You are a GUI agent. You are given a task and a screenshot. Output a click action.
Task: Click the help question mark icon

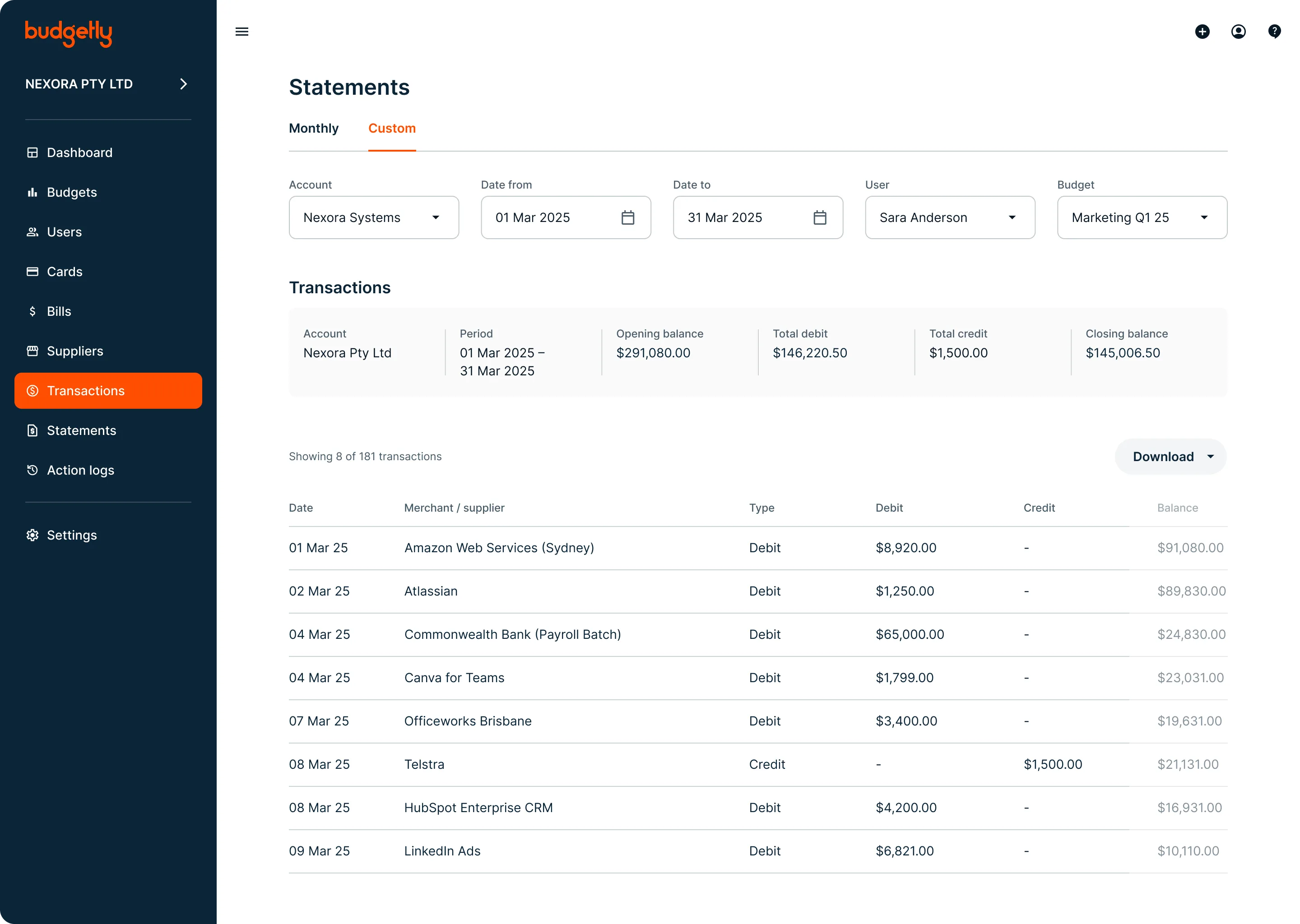[x=1274, y=31]
